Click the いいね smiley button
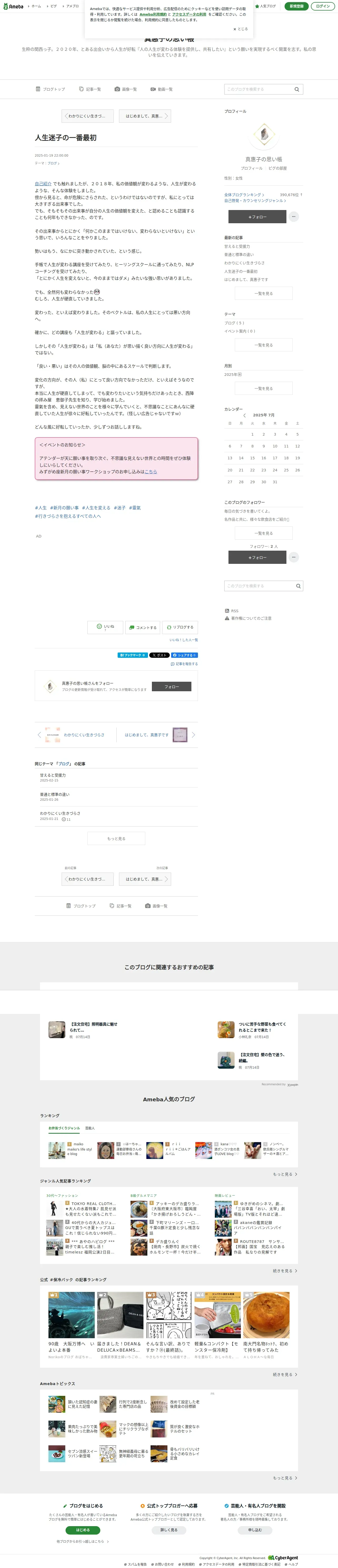The image size is (338, 1568). pyautogui.click(x=105, y=627)
